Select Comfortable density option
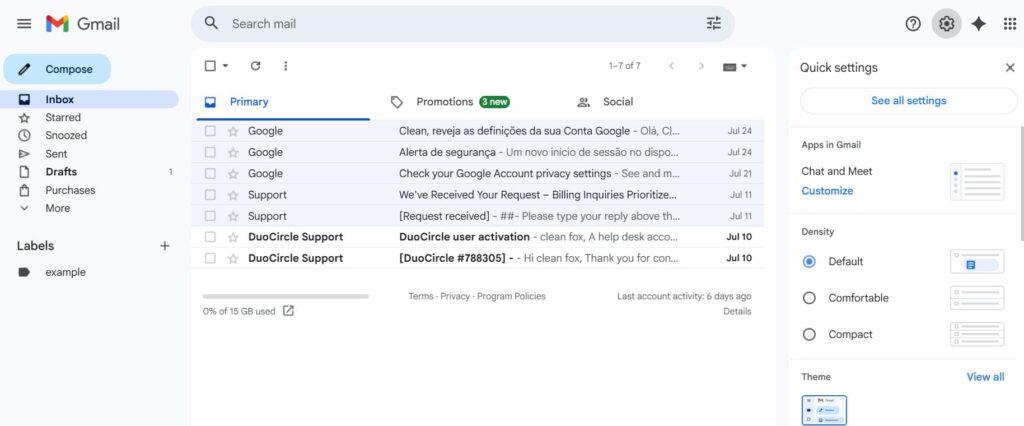The image size is (1024, 426). 809,298
